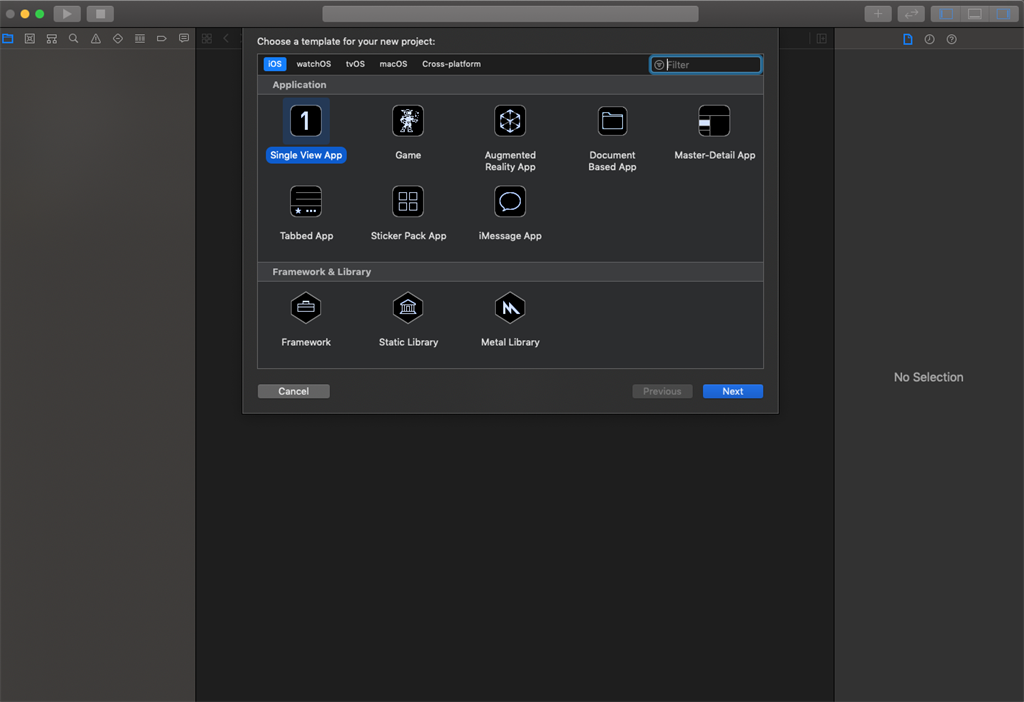Click the Framework & Library section header
The height and width of the screenshot is (702, 1024).
point(510,272)
